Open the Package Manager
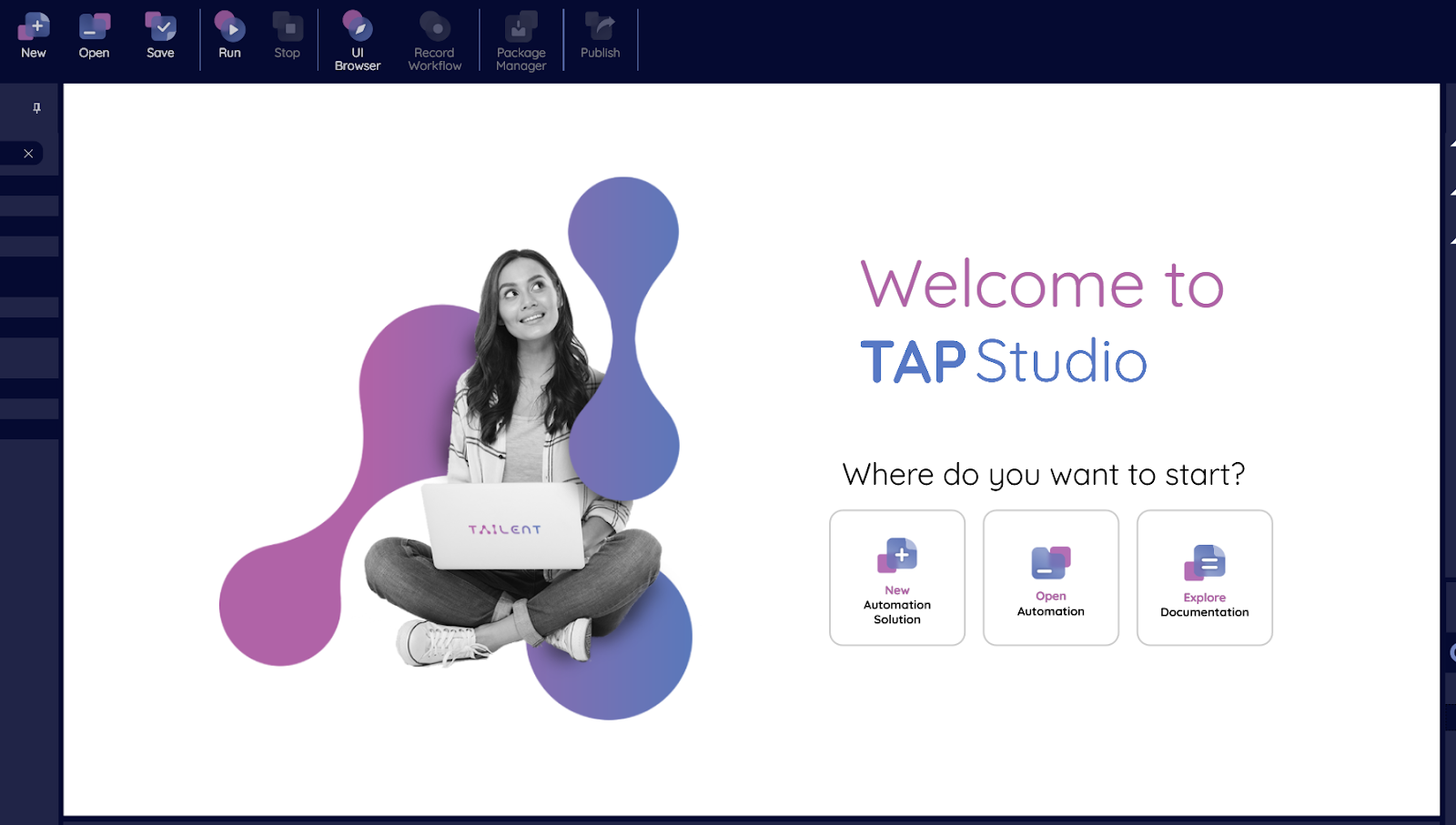Viewport: 1456px width, 825px height. [x=521, y=41]
